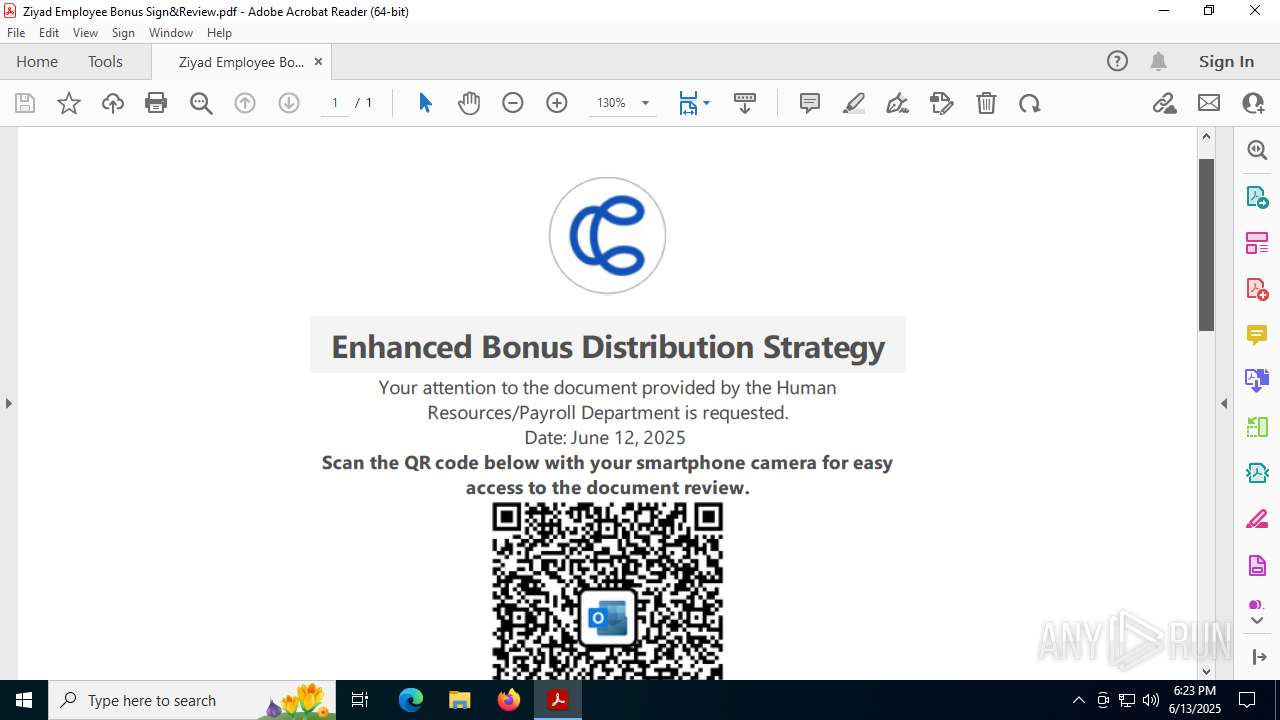Open Comment tool in right pane
1280x720 pixels.
click(1257, 335)
